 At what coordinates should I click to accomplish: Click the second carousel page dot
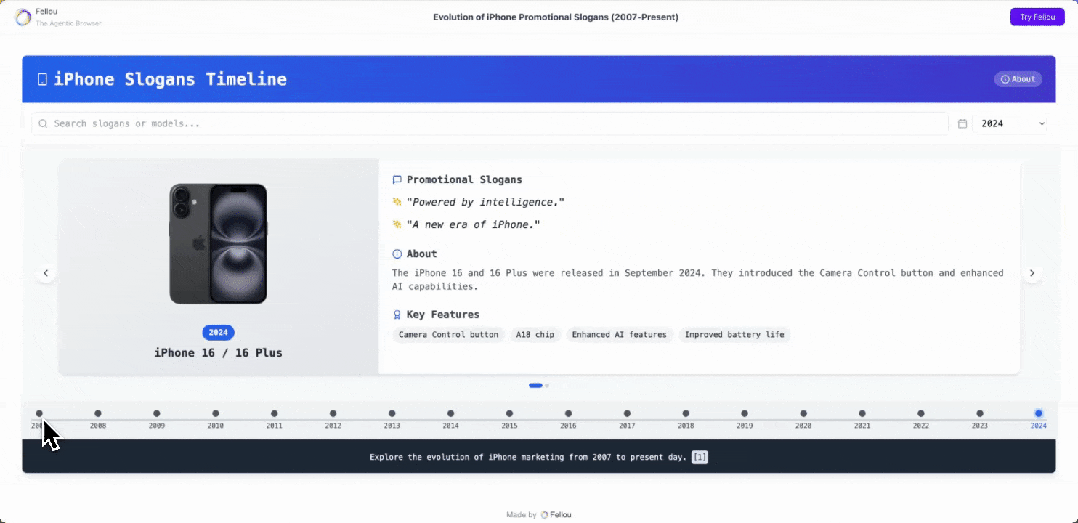[547, 386]
